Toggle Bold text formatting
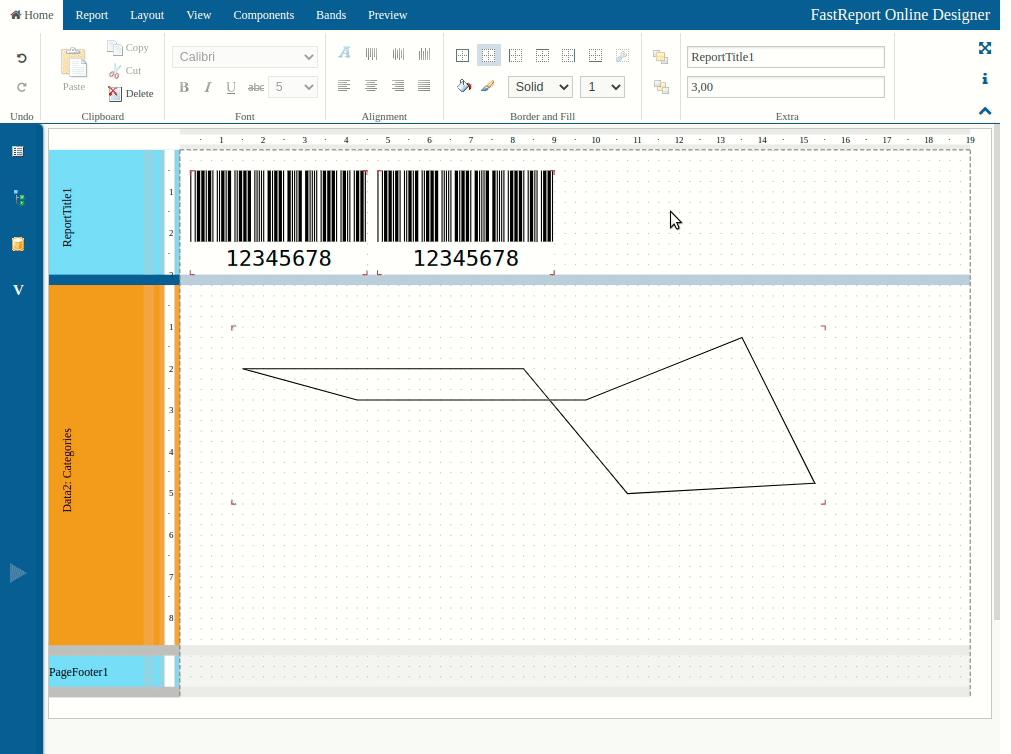The image size is (1011, 754). 183,87
